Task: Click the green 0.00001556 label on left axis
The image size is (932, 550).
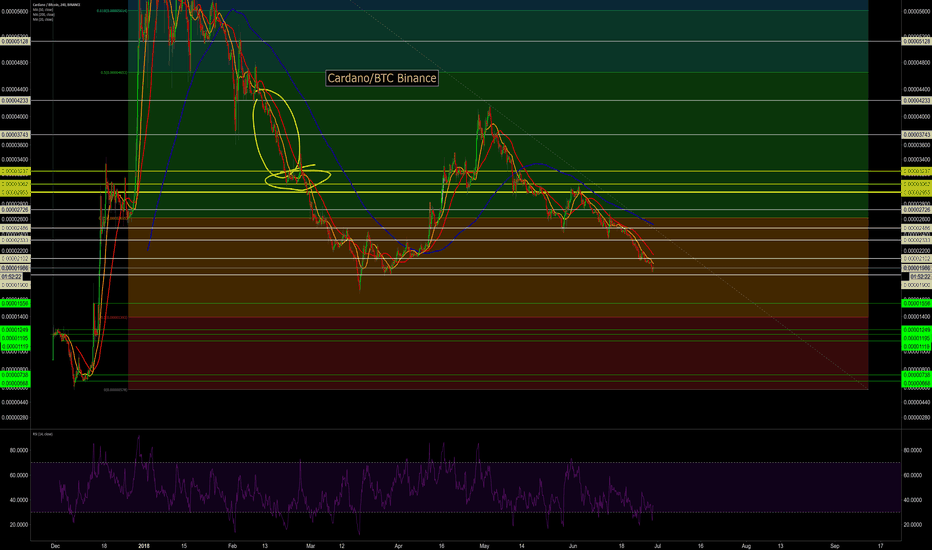Action: point(15,304)
